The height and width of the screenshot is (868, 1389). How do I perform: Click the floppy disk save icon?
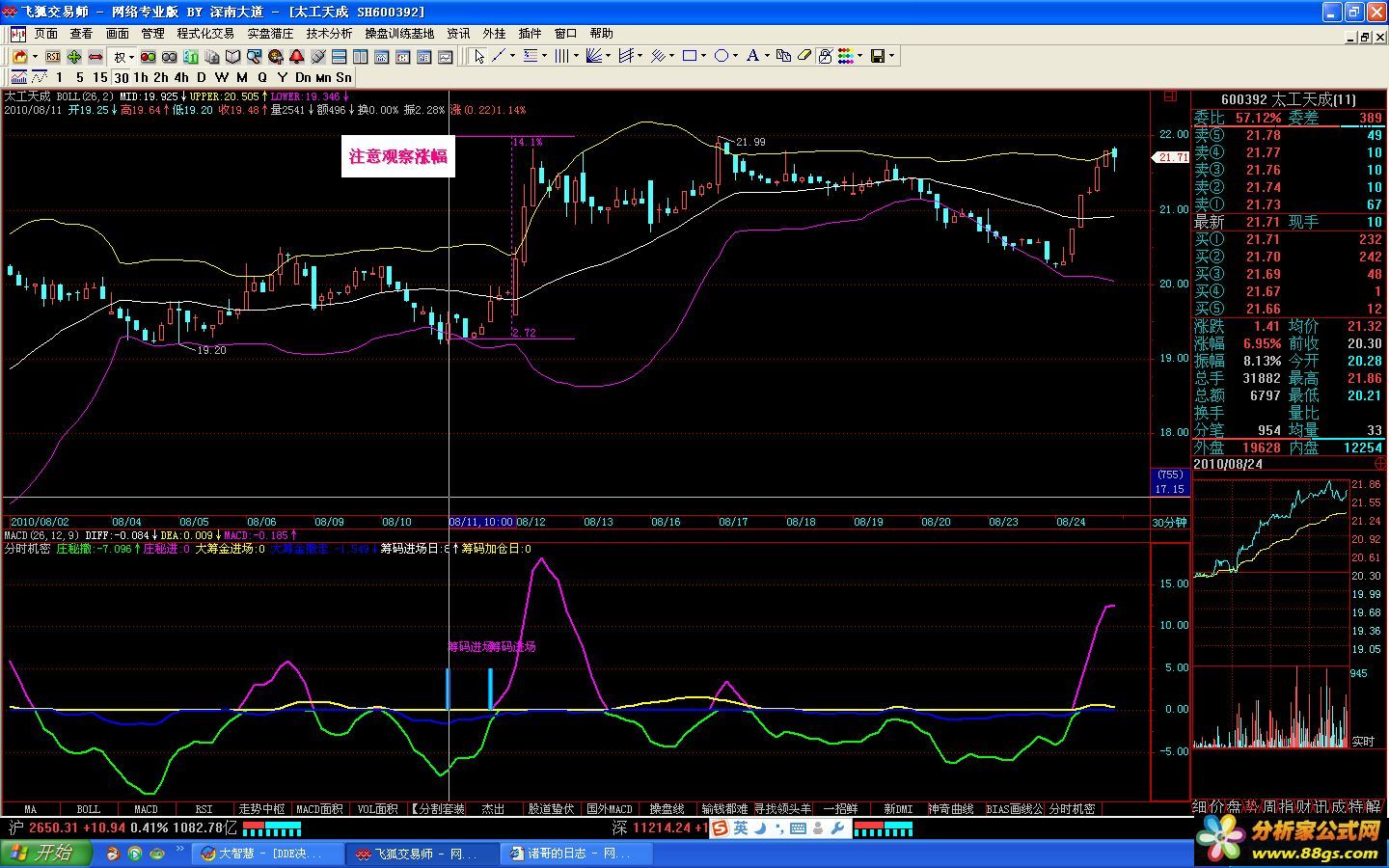[878, 56]
